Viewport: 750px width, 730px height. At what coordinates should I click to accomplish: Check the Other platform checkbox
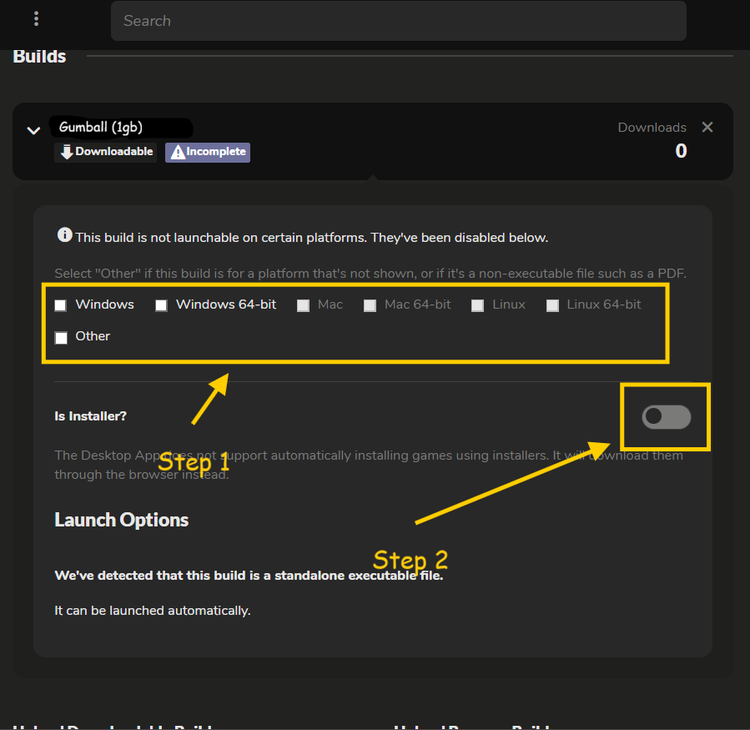point(61,338)
